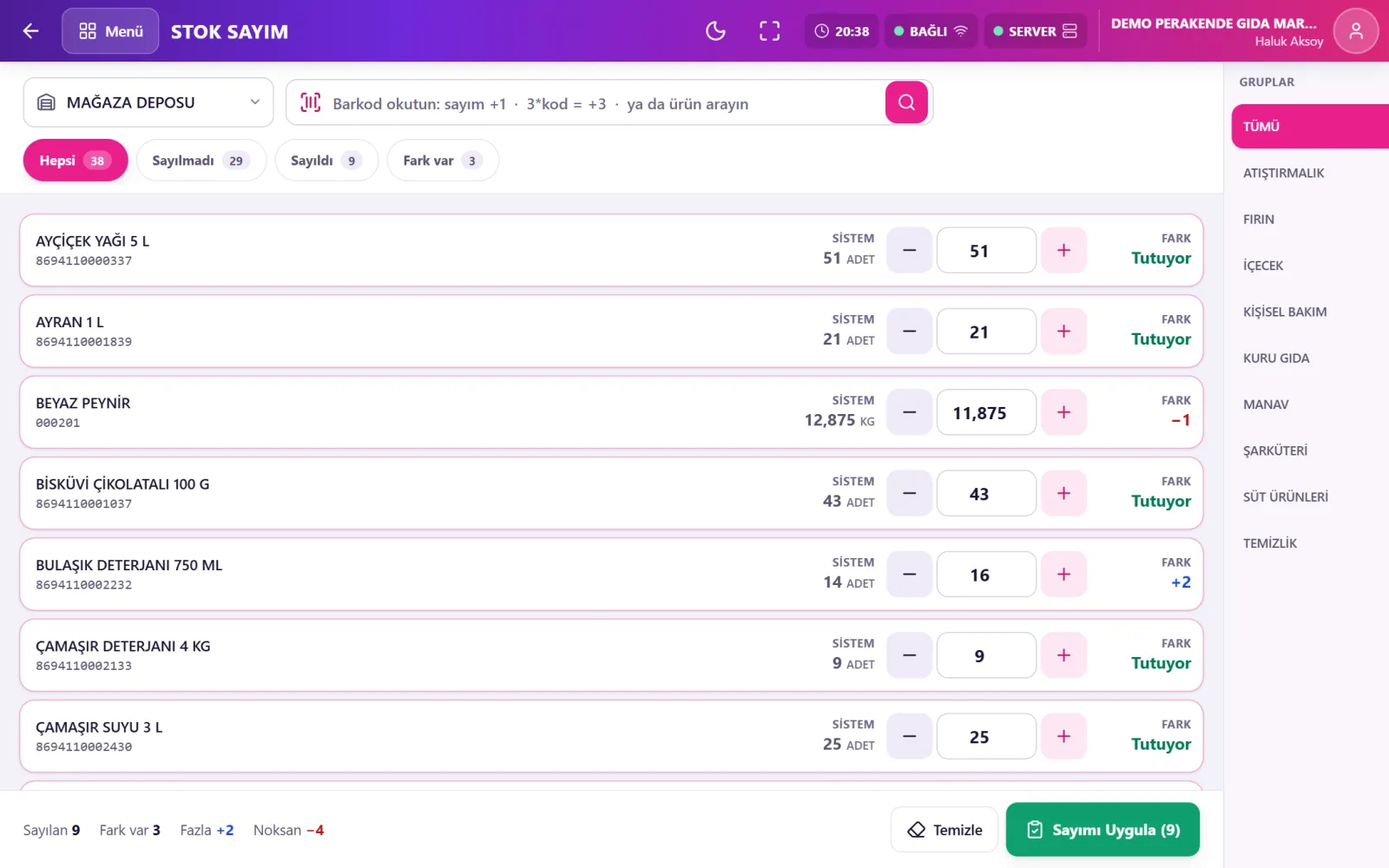Edit the ÇAMAŞIR DETERJANI 4 KG count field

[986, 655]
